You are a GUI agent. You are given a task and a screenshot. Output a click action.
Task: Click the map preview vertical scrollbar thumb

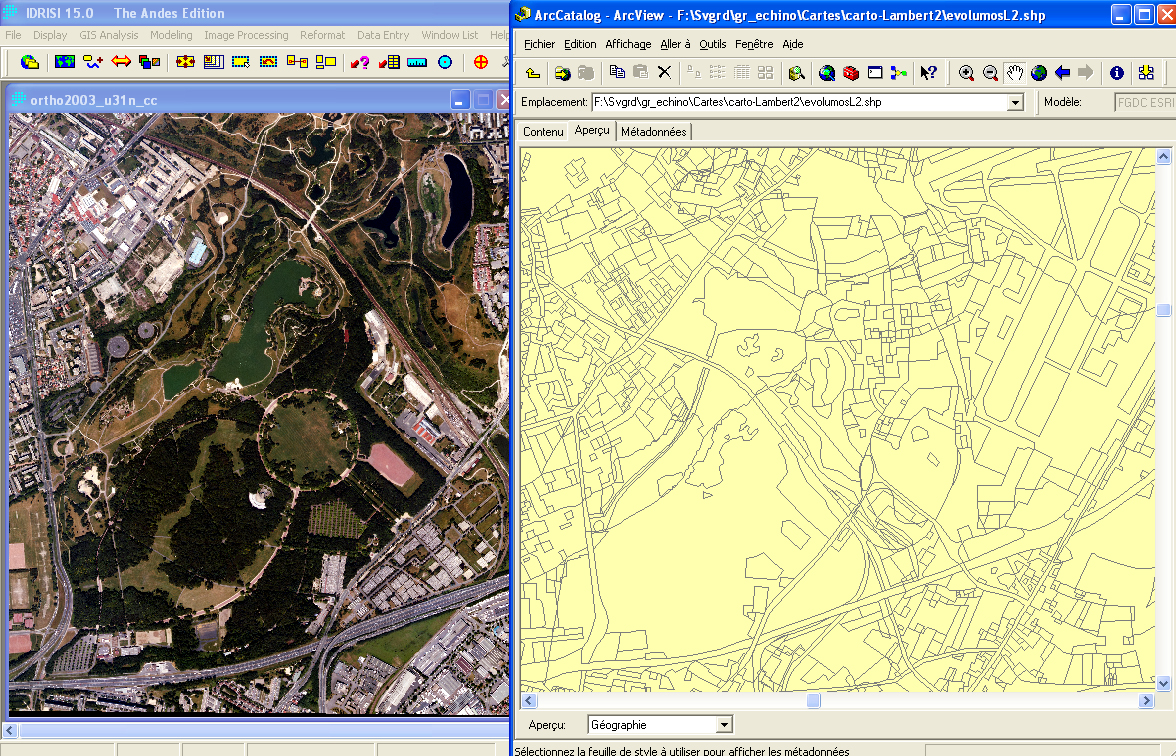click(1163, 311)
